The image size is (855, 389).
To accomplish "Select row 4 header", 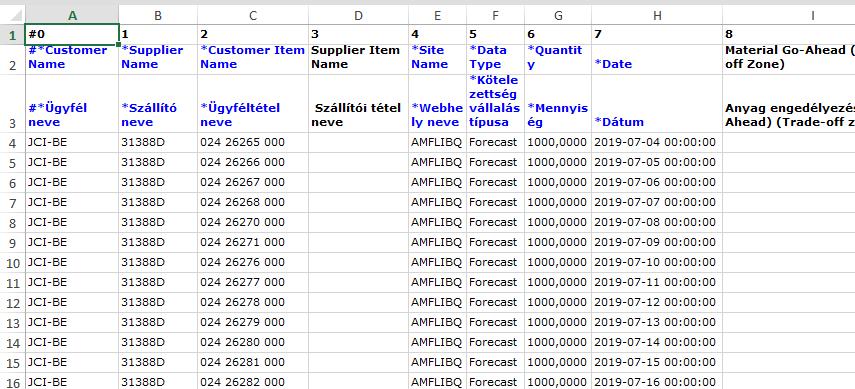I will click(x=12, y=142).
